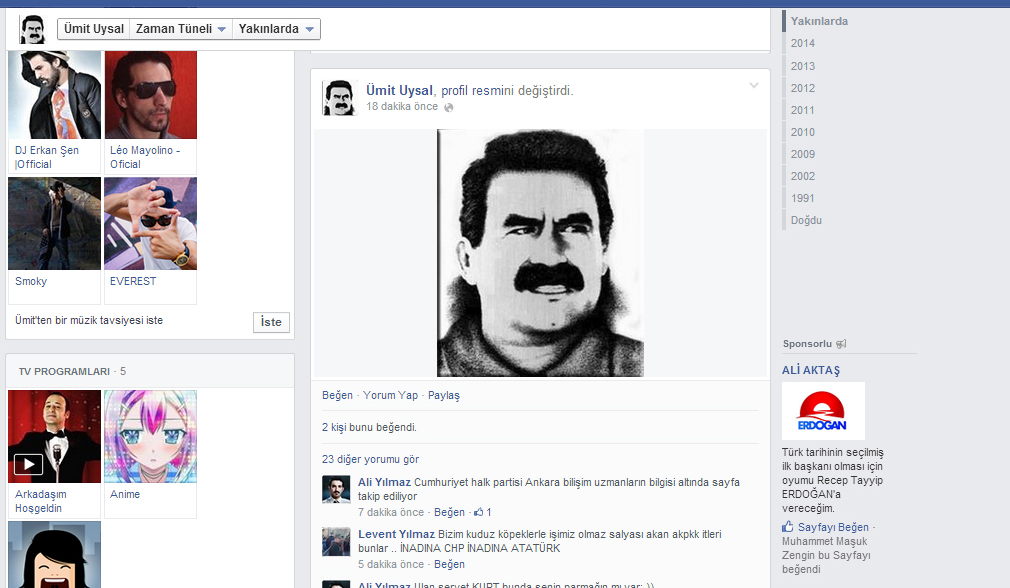Click the Ali Yılmaz commenter name
Viewport: 1010px width, 588px height.
tap(384, 482)
